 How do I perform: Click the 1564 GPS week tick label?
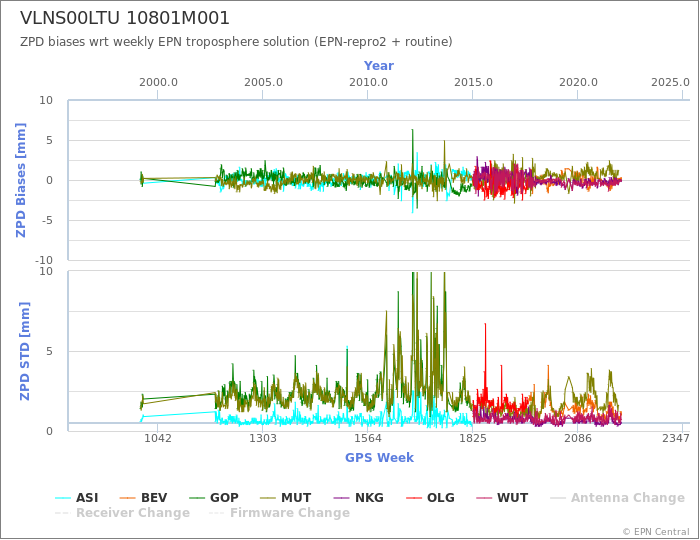pos(367,438)
